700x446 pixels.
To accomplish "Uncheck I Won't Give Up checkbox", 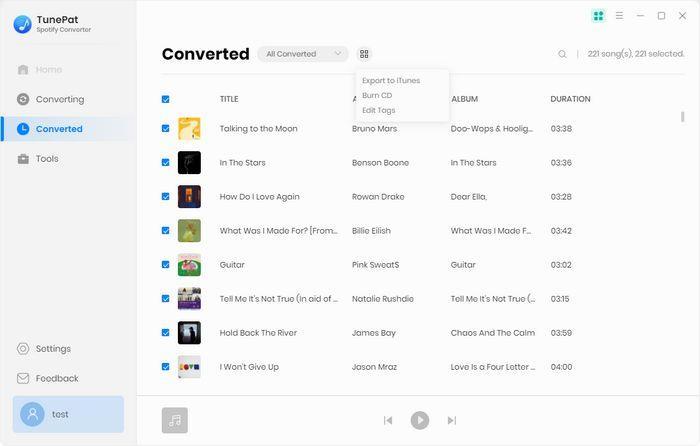I will point(166,367).
